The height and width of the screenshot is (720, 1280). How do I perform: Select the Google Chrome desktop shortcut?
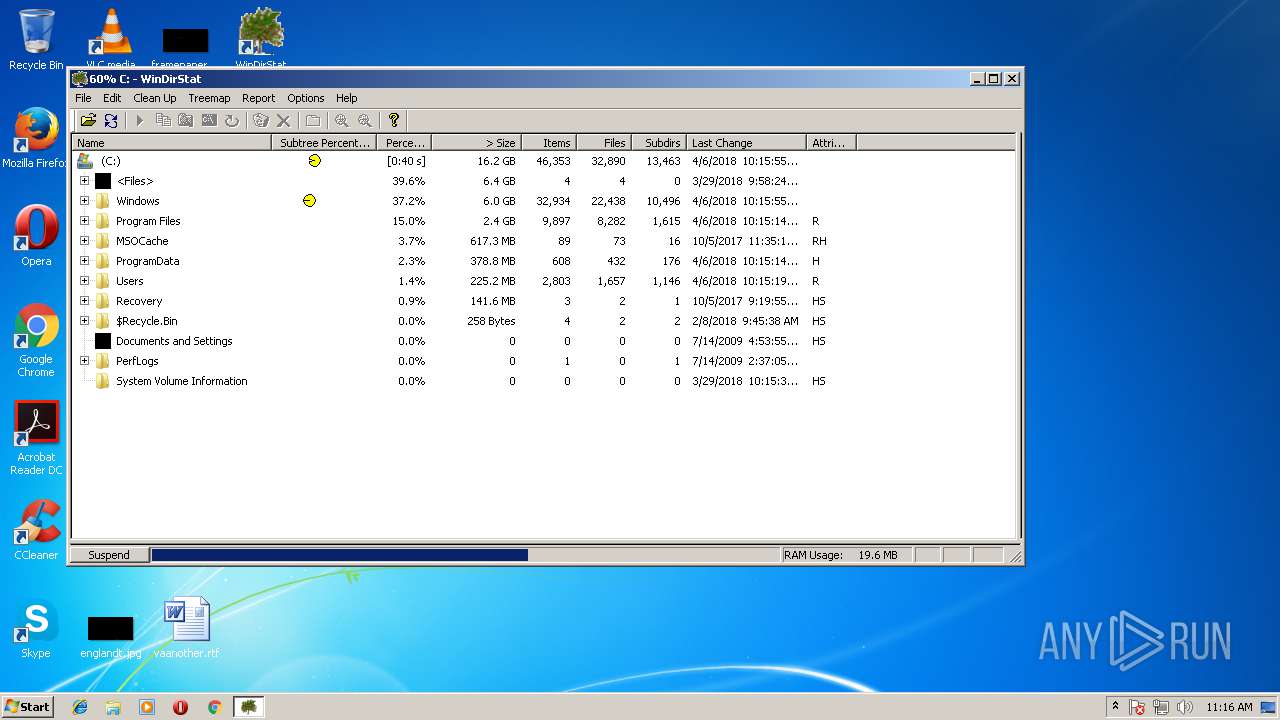tap(36, 340)
